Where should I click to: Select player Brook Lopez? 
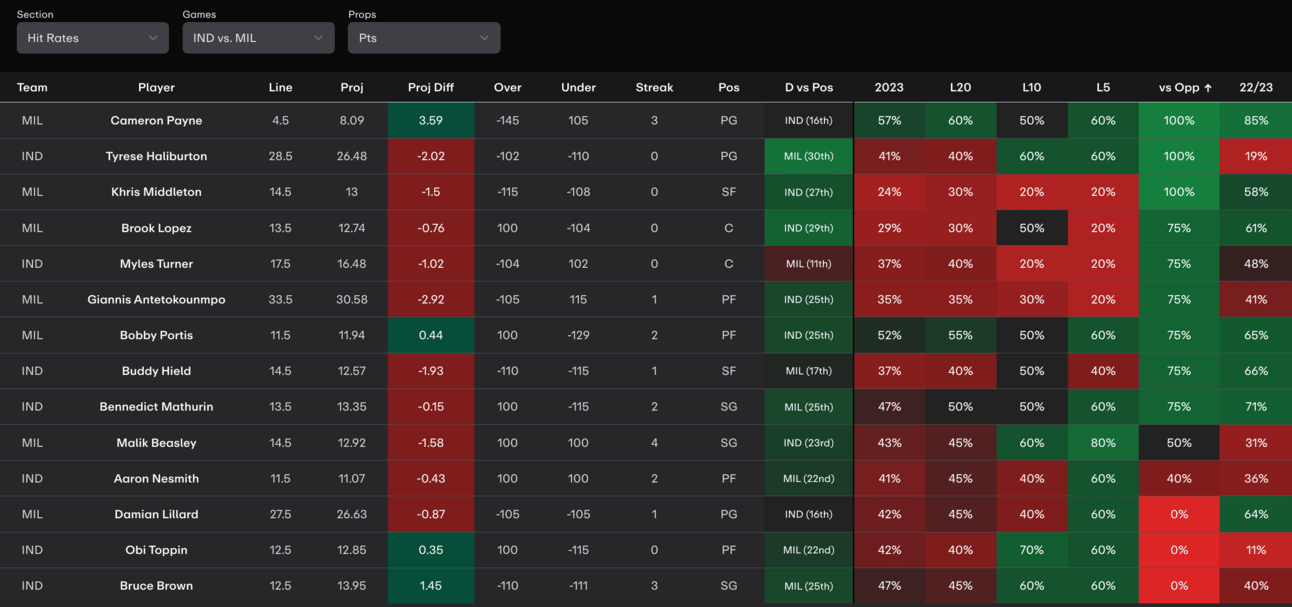[x=156, y=228]
